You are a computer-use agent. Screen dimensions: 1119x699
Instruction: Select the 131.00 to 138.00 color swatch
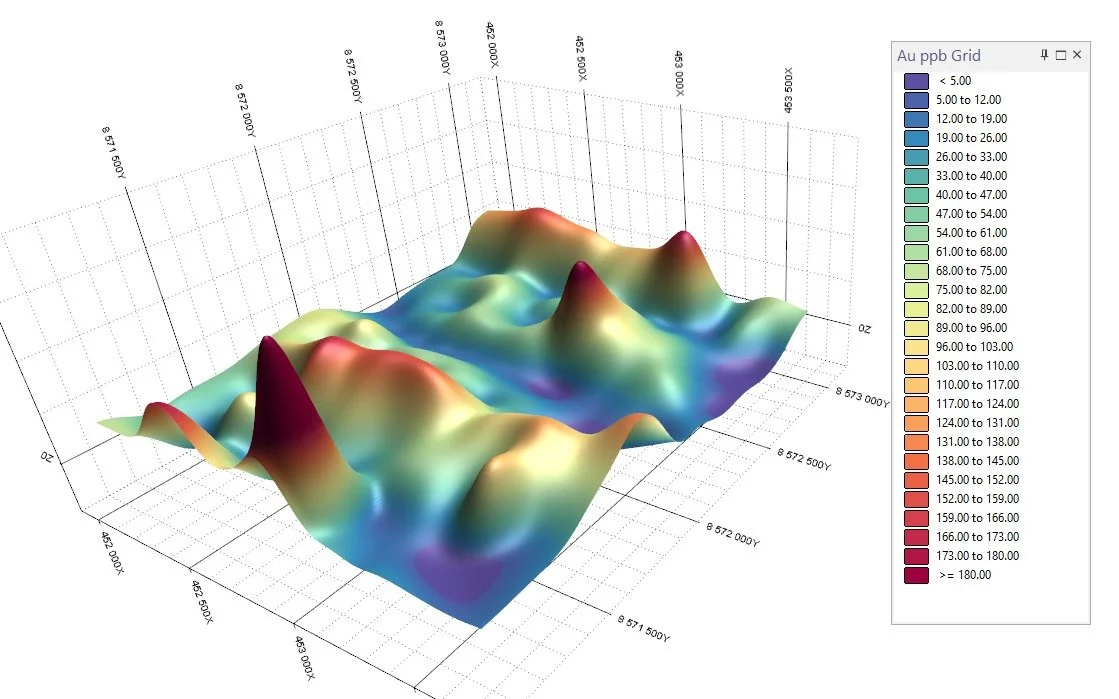click(916, 442)
